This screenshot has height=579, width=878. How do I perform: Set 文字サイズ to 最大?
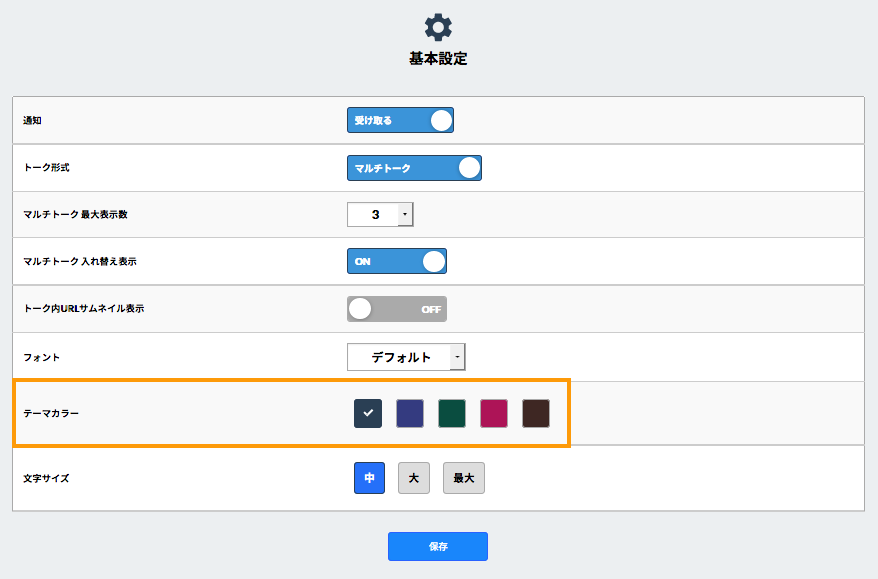pos(463,478)
